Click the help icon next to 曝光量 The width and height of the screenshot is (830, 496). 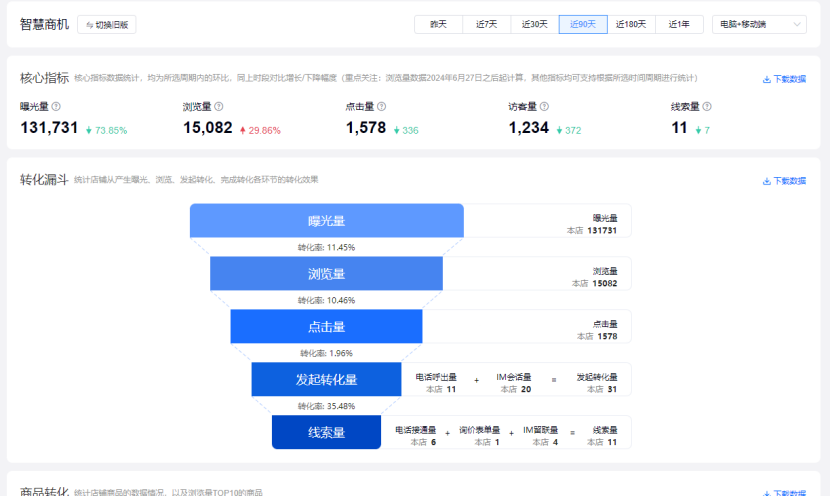point(56,106)
